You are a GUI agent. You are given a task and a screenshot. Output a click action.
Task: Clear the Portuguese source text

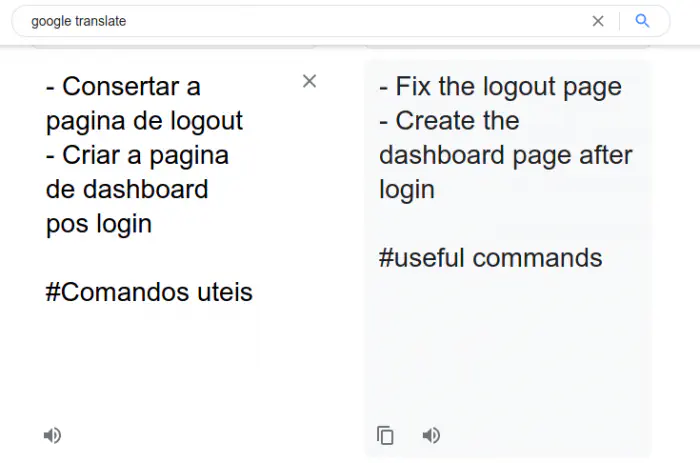309,82
